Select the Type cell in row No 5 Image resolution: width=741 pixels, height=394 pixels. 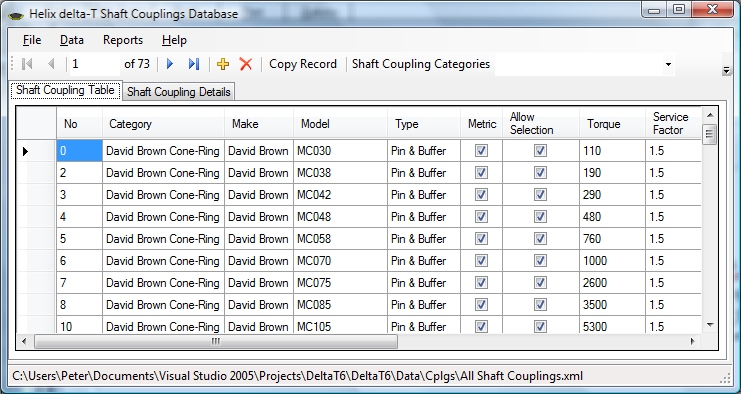424,239
